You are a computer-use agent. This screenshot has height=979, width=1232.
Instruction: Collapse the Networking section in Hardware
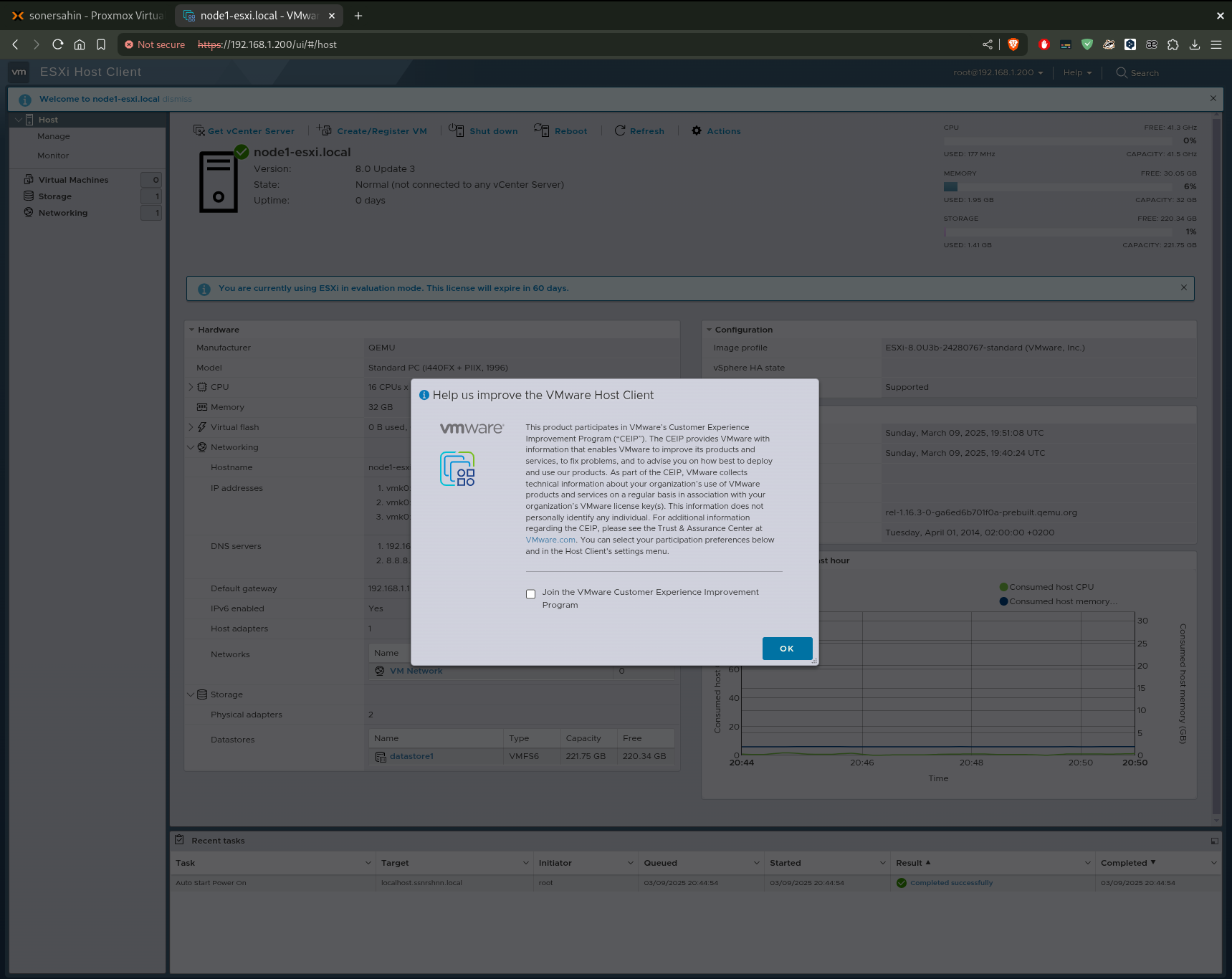coord(191,446)
